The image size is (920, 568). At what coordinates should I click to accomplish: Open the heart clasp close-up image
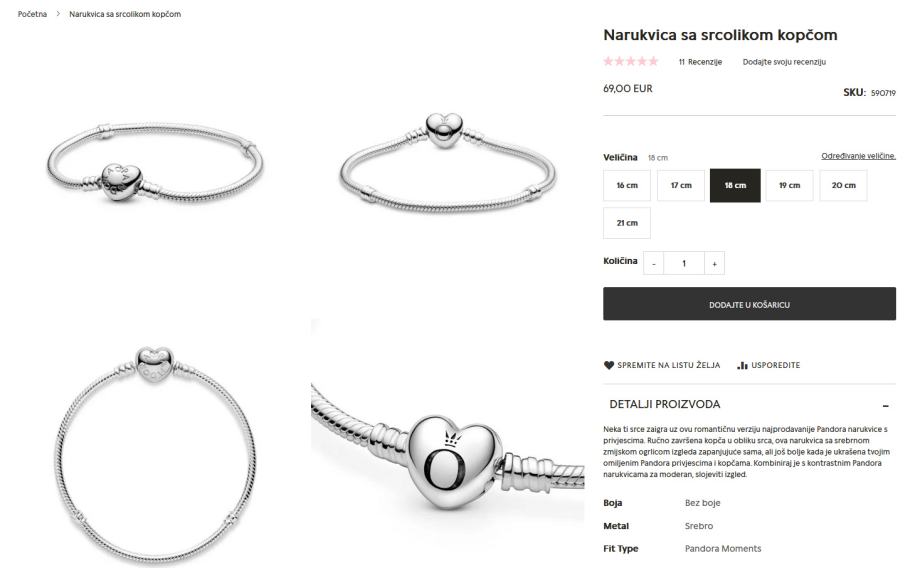[448, 444]
